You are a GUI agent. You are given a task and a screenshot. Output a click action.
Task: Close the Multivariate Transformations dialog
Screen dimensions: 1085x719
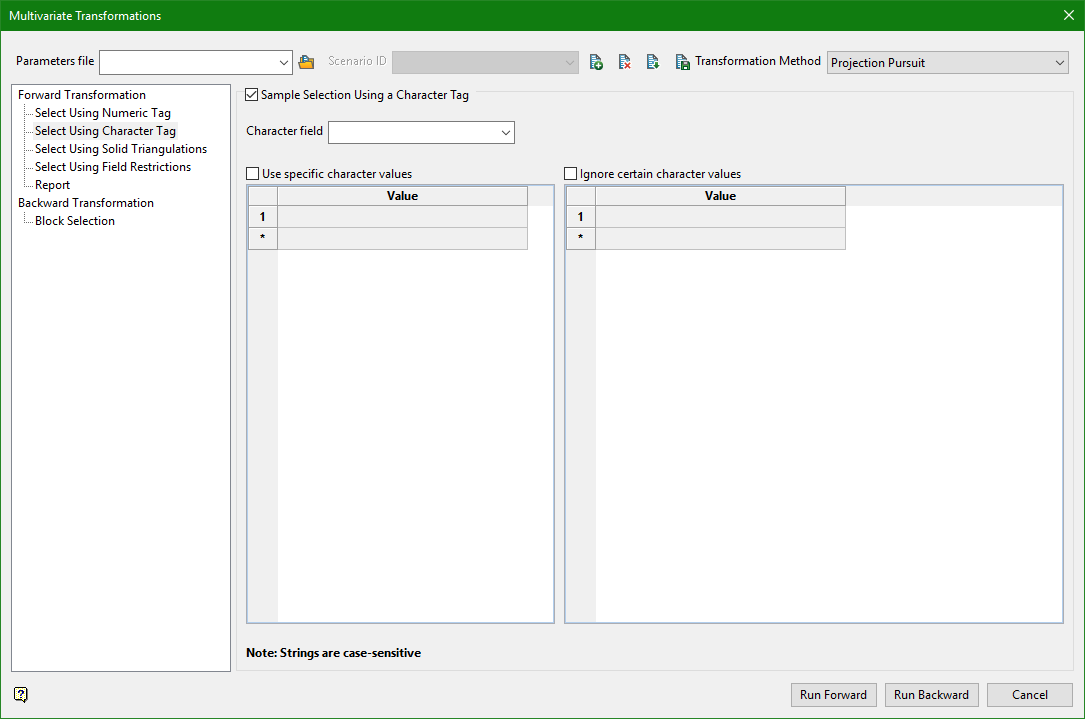pos(1068,15)
